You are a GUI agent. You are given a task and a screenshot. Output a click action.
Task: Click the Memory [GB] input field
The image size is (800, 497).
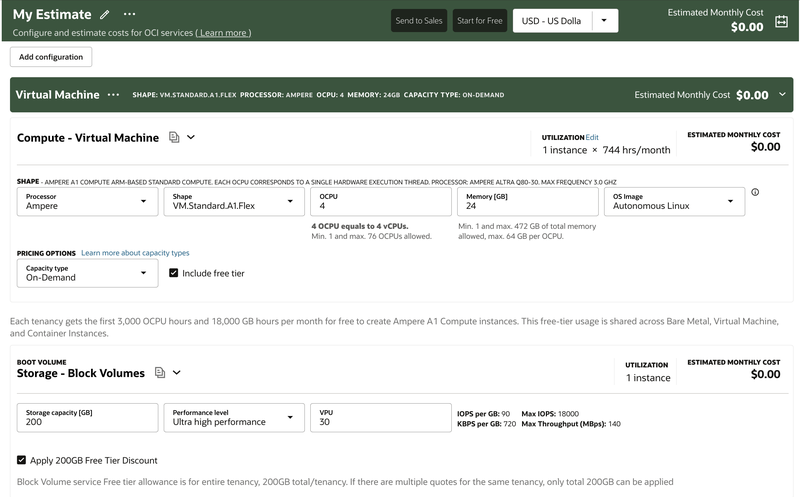(x=528, y=202)
